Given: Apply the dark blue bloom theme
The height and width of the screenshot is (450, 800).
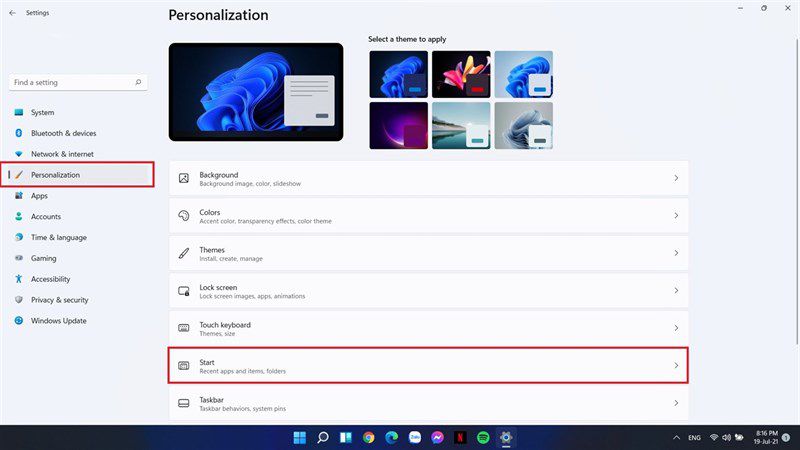Looking at the screenshot, I should [398, 74].
